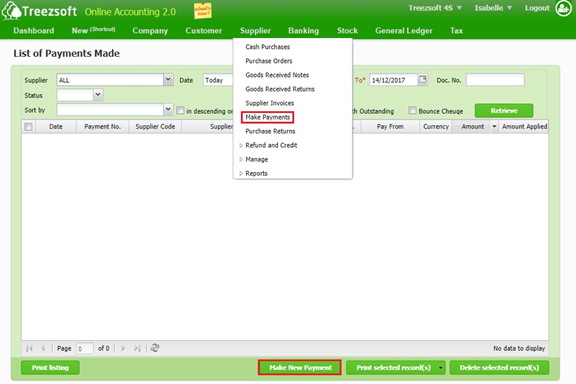Open the Amount column menu arrow
The width and height of the screenshot is (576, 384).
494,126
